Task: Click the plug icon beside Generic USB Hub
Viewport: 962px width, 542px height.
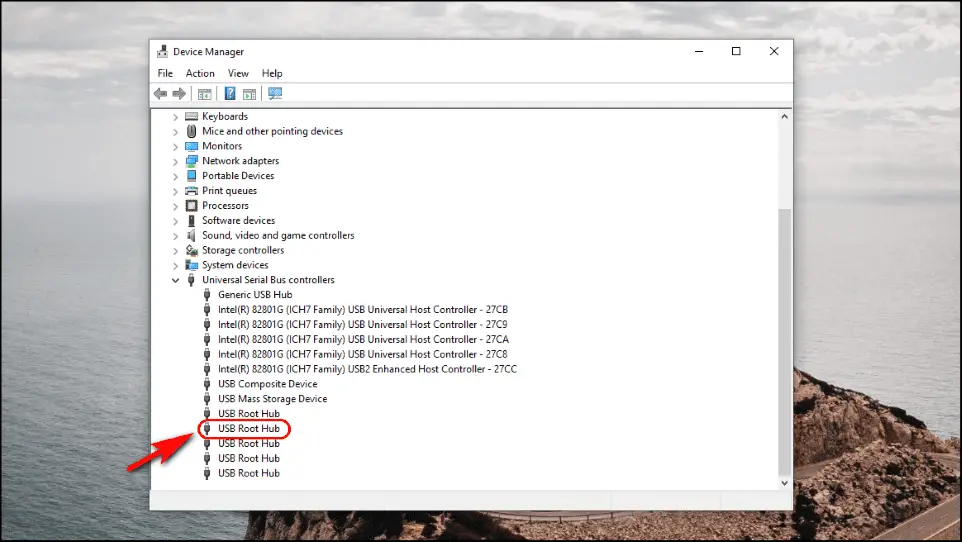Action: coord(207,295)
